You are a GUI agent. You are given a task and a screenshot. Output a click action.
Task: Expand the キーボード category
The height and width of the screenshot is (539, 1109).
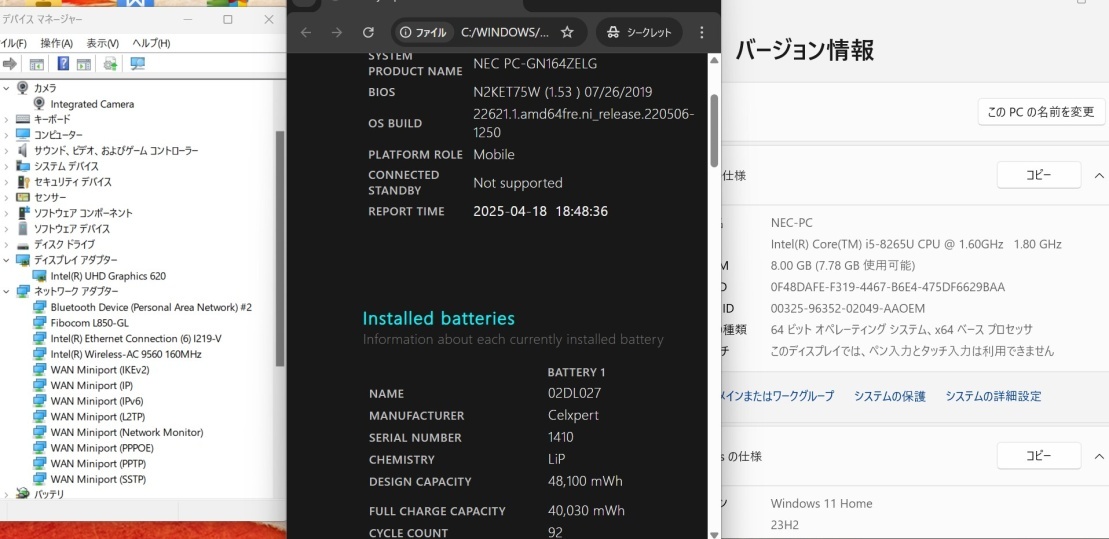pos(6,120)
